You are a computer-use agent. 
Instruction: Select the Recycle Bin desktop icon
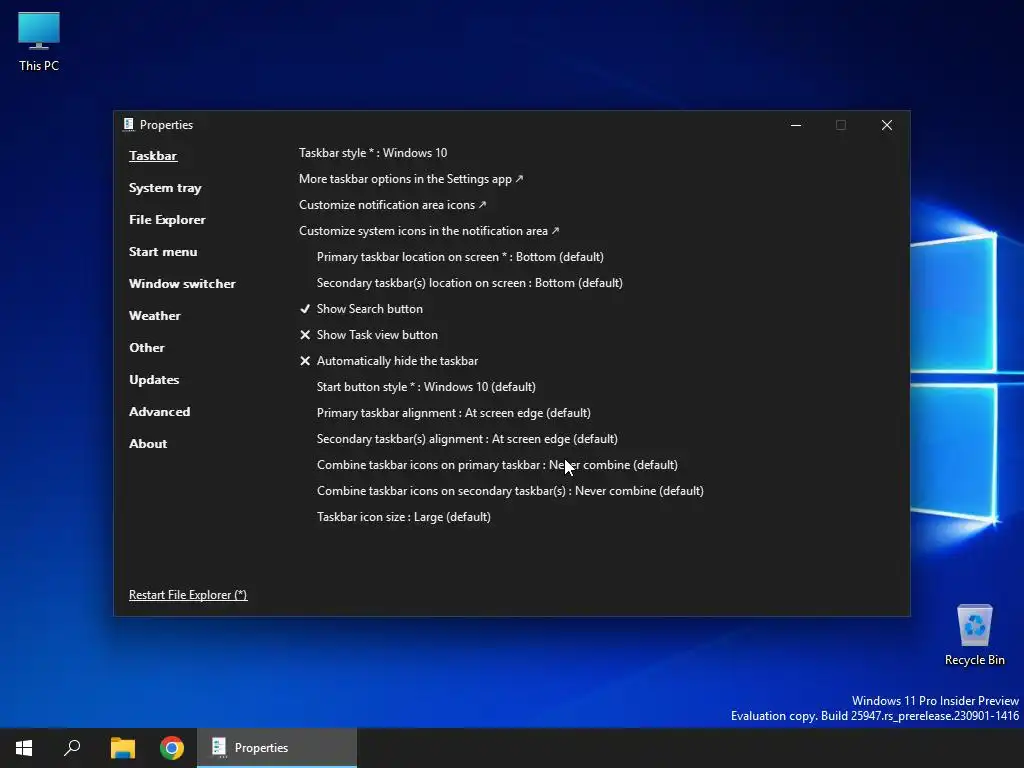coord(974,635)
